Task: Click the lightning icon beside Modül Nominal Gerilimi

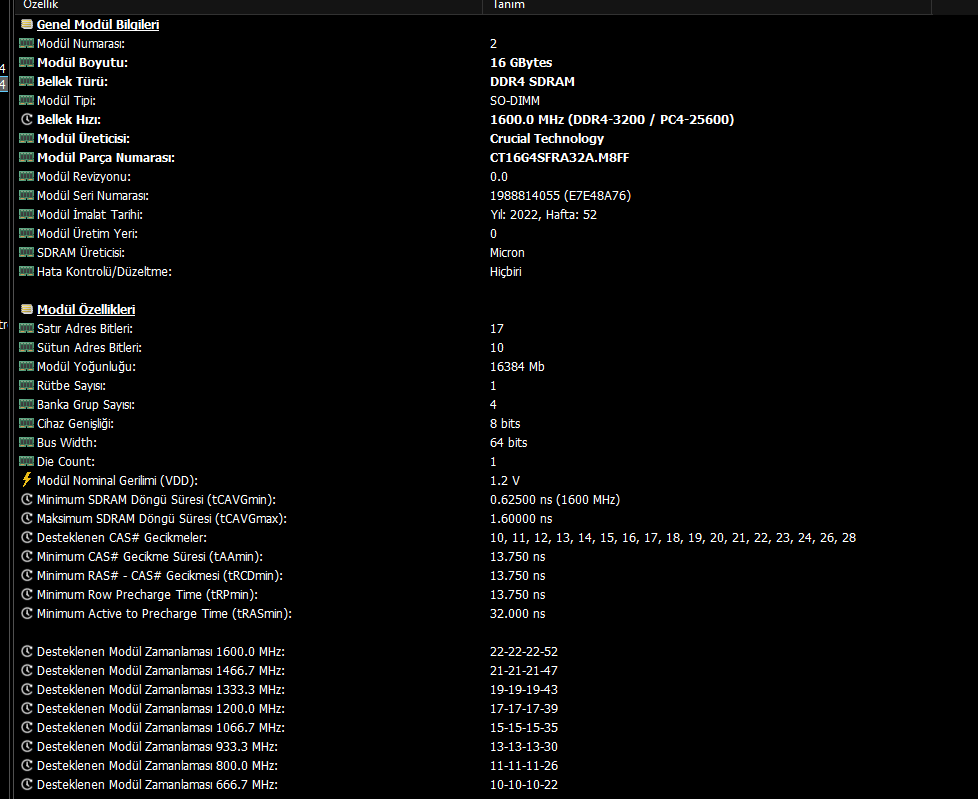Action: (x=26, y=480)
